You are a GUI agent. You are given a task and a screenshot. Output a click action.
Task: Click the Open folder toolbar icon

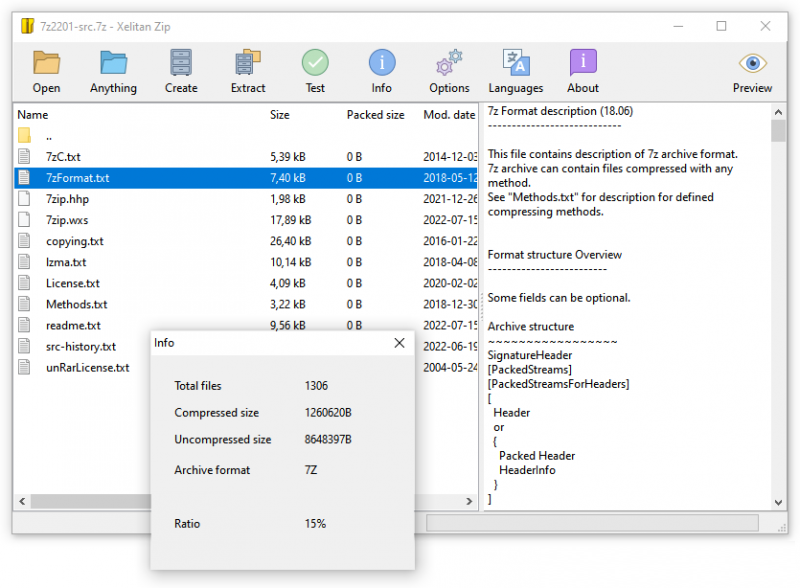(46, 63)
